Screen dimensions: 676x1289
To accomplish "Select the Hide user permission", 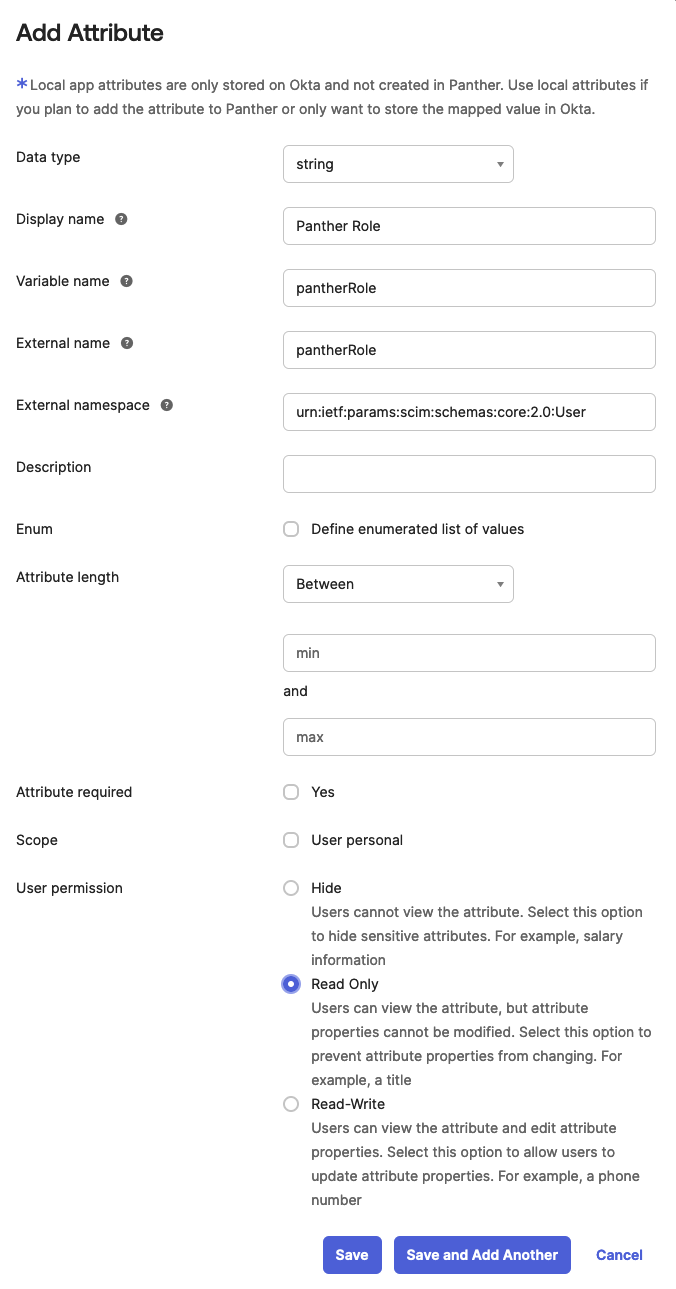I will (290, 888).
